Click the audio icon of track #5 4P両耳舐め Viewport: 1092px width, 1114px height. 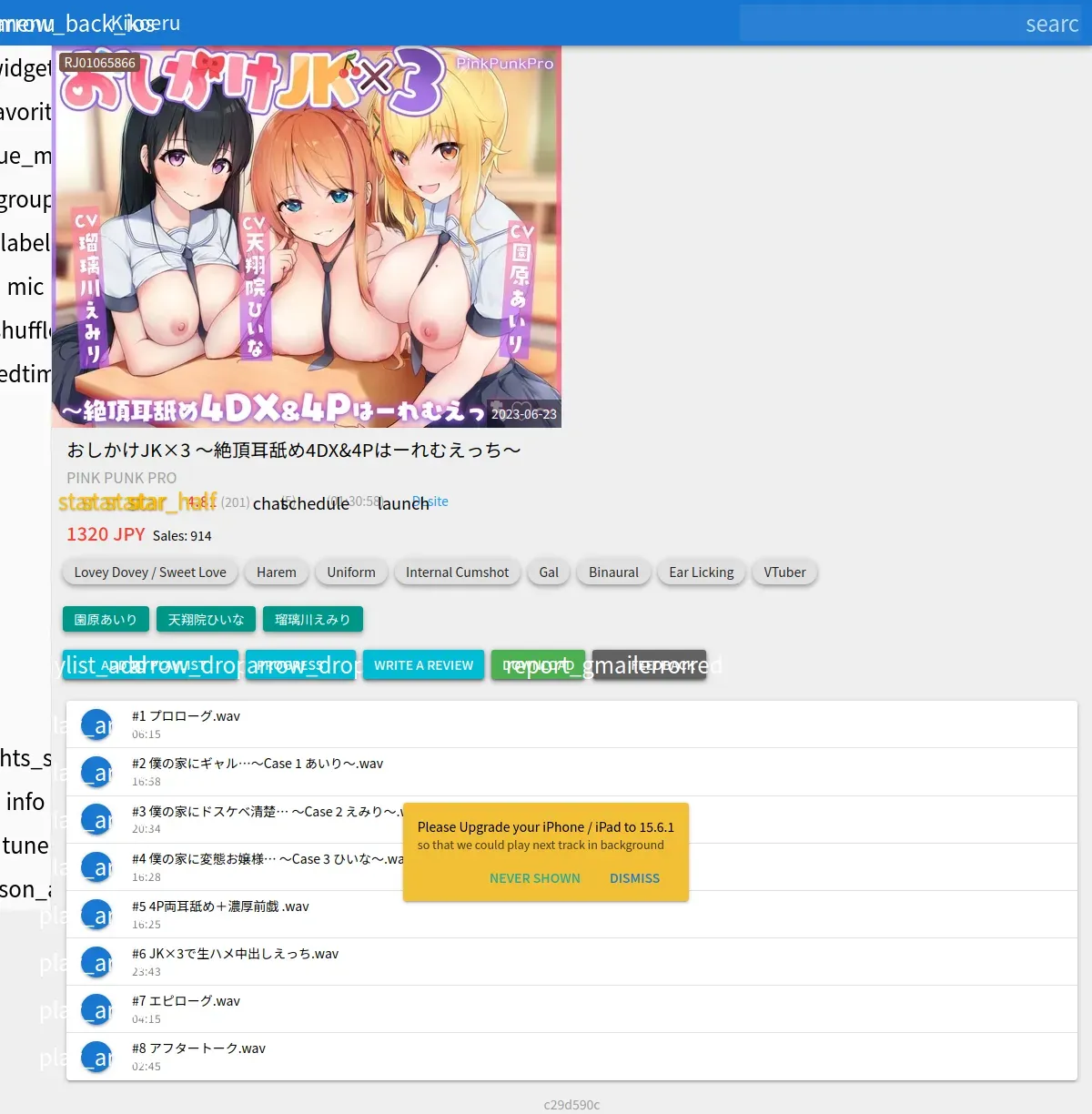(96, 915)
